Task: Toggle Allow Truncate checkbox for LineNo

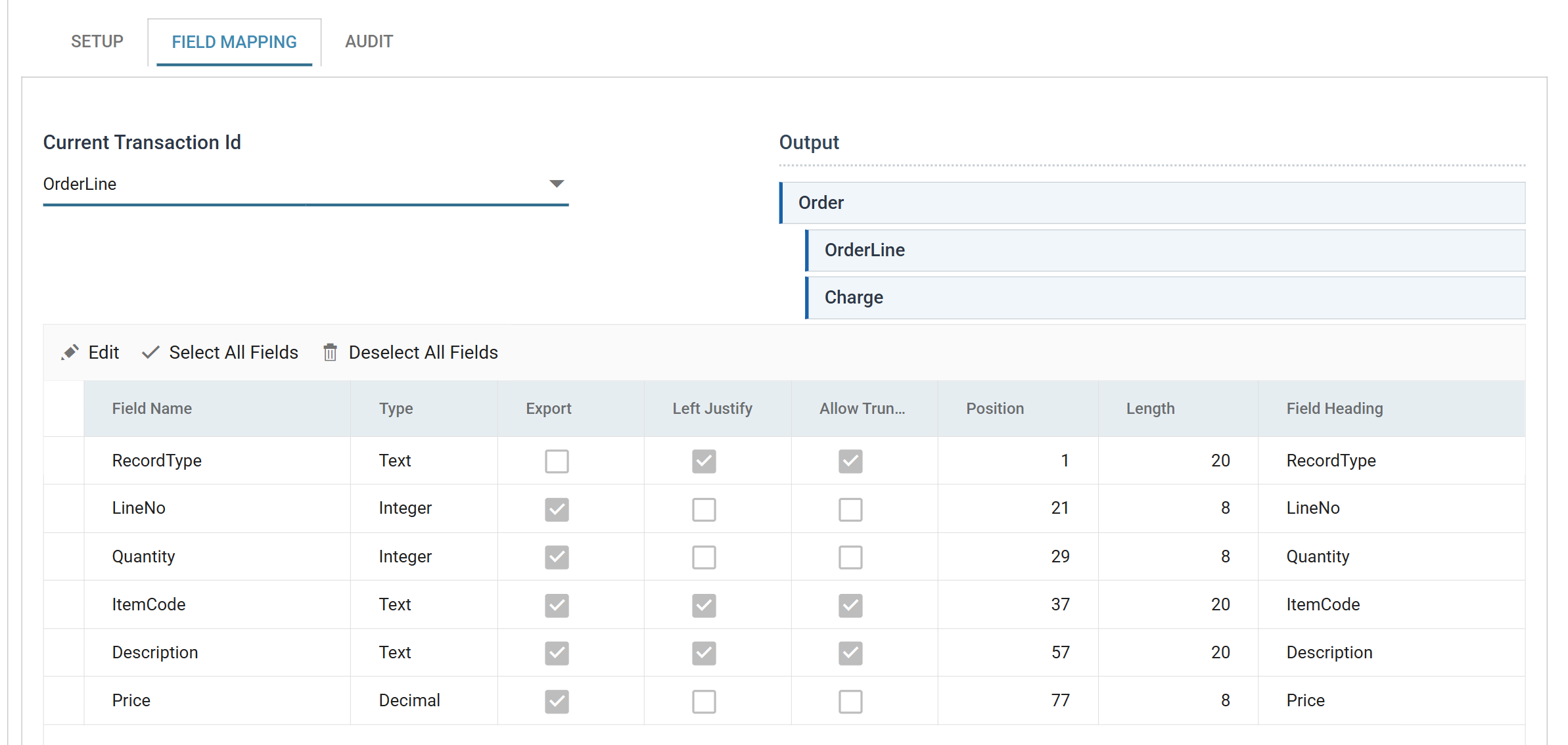Action: coord(850,509)
